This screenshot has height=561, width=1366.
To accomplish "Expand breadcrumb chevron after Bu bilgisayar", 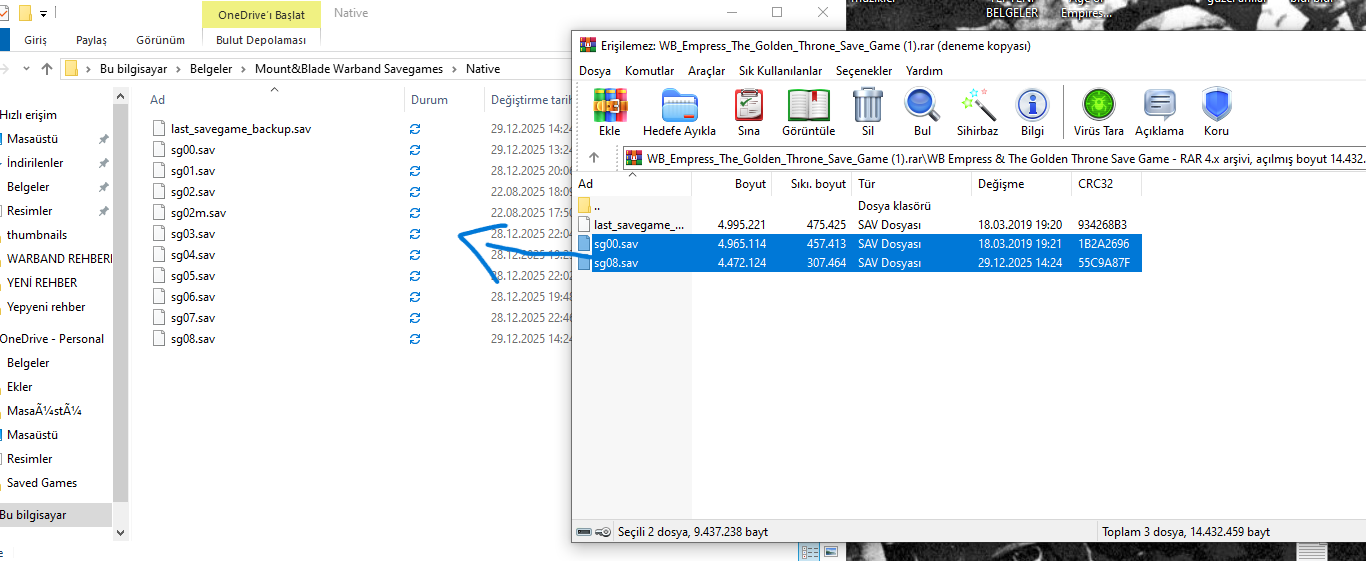I will point(178,69).
